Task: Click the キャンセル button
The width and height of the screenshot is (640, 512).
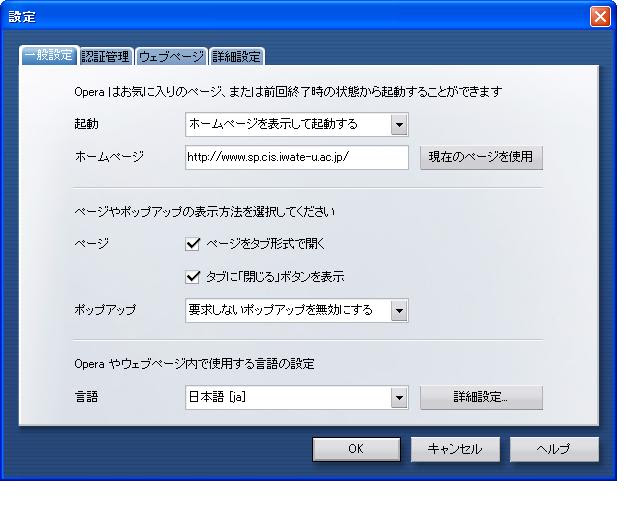Action: pos(455,449)
